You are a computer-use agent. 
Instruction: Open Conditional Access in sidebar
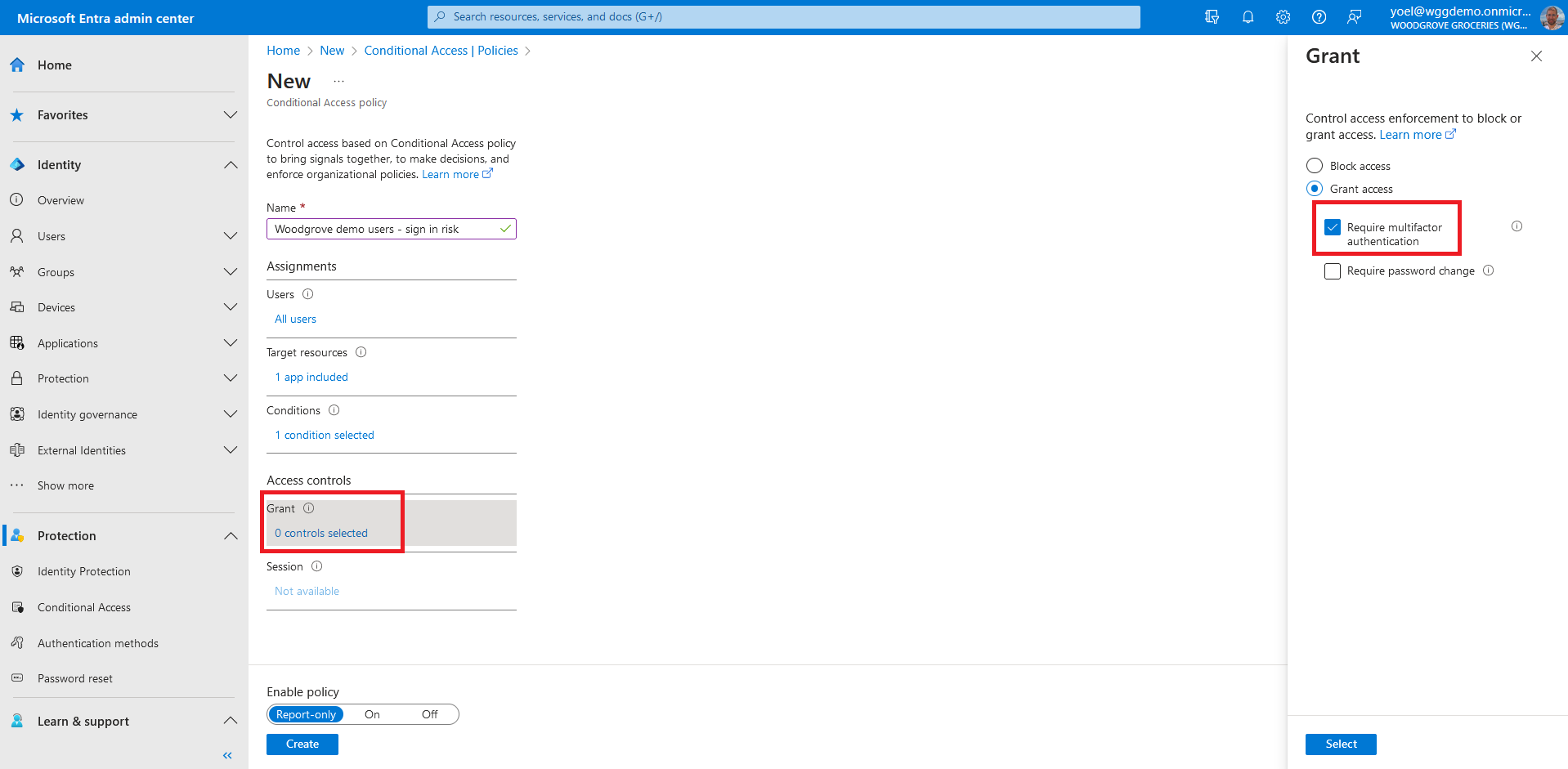[x=83, y=607]
